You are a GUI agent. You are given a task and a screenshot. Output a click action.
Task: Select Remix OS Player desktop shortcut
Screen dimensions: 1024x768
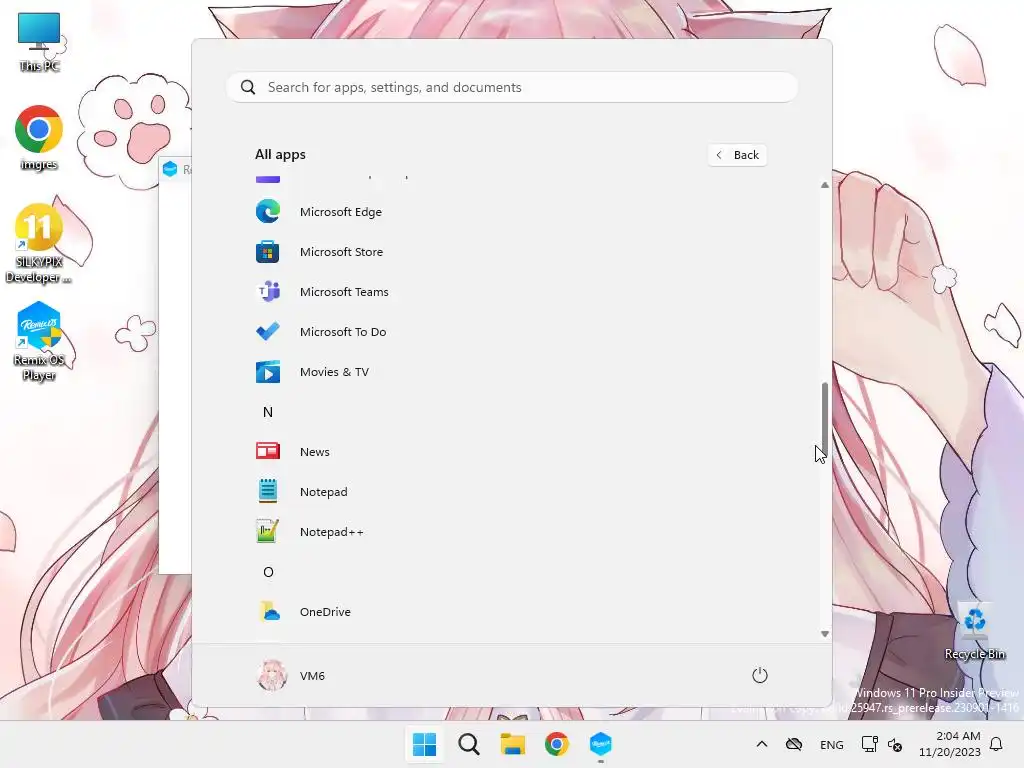[39, 341]
